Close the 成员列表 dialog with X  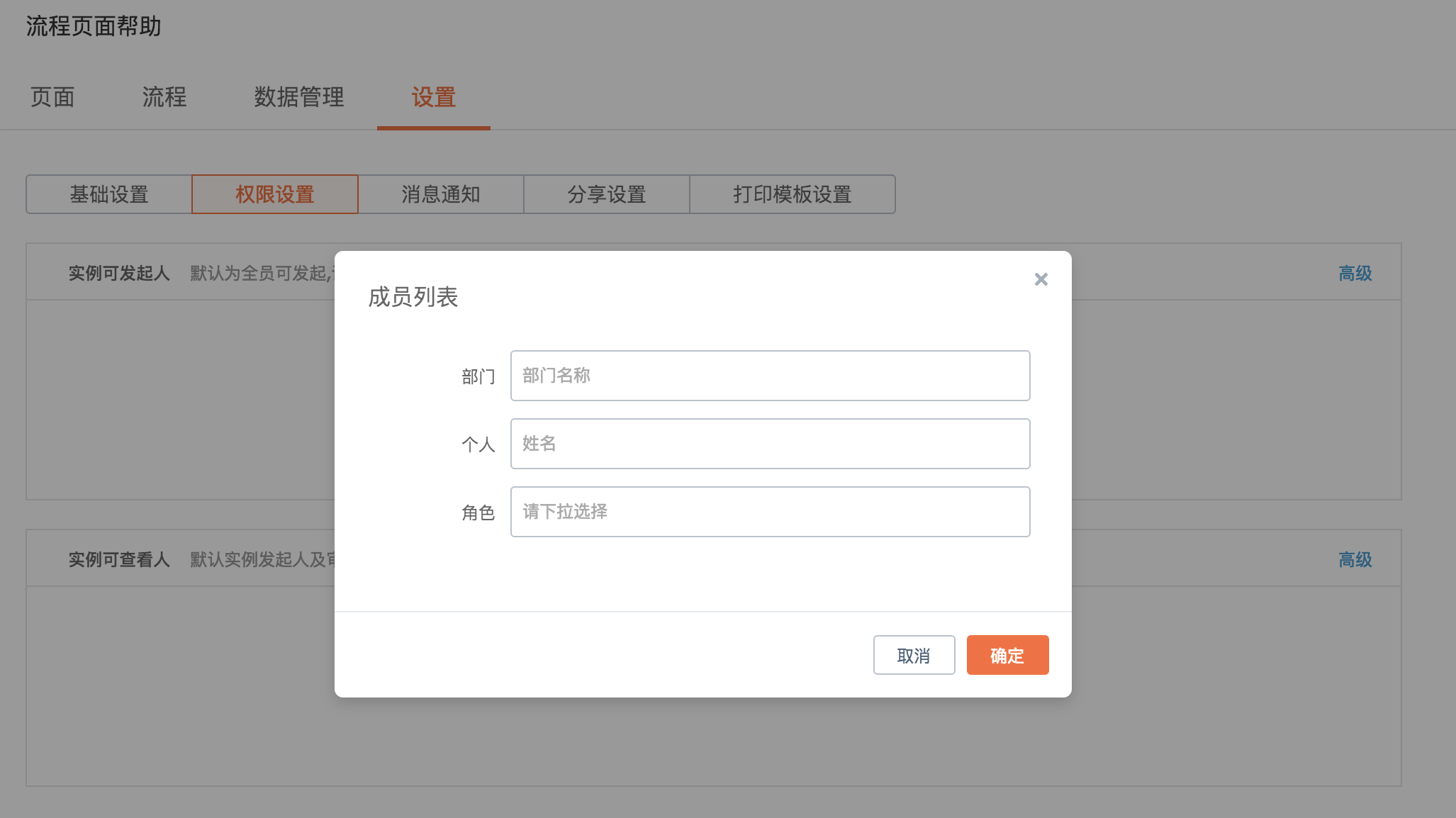pyautogui.click(x=1041, y=279)
